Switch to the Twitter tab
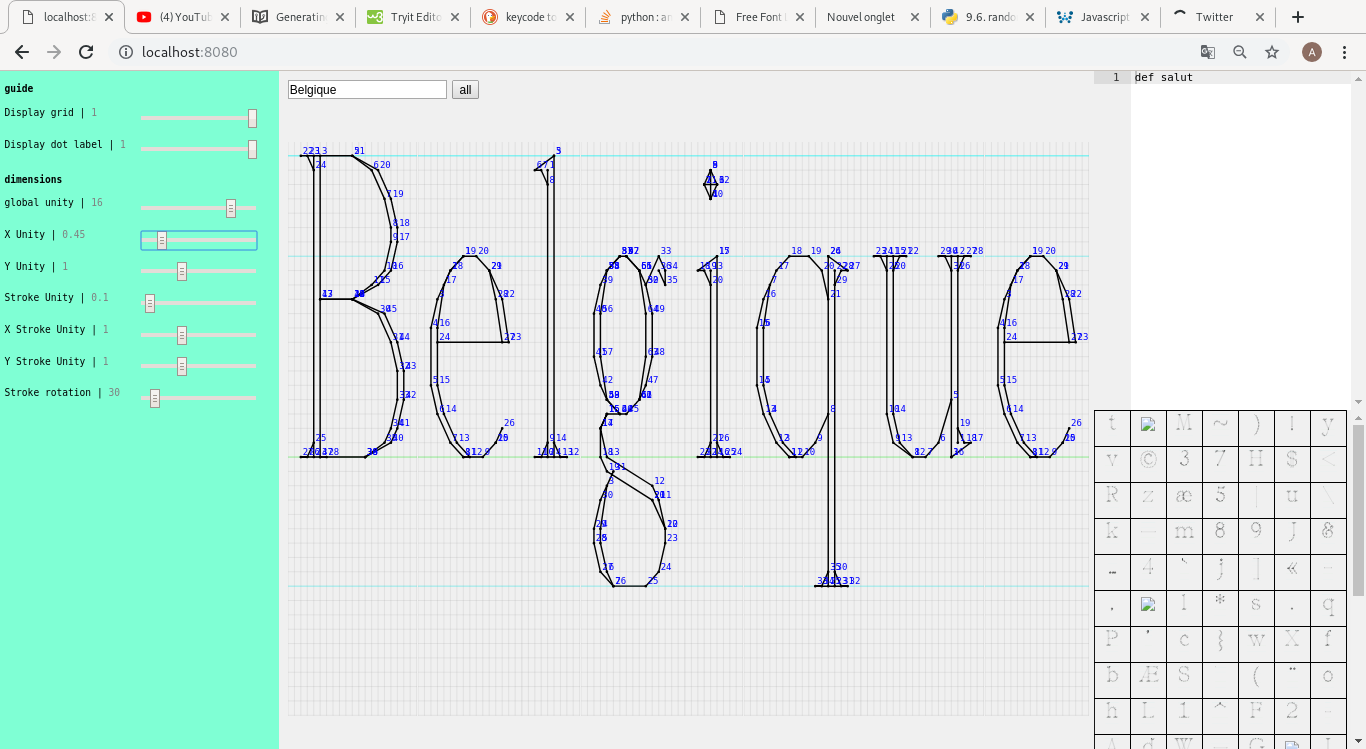 [1214, 17]
